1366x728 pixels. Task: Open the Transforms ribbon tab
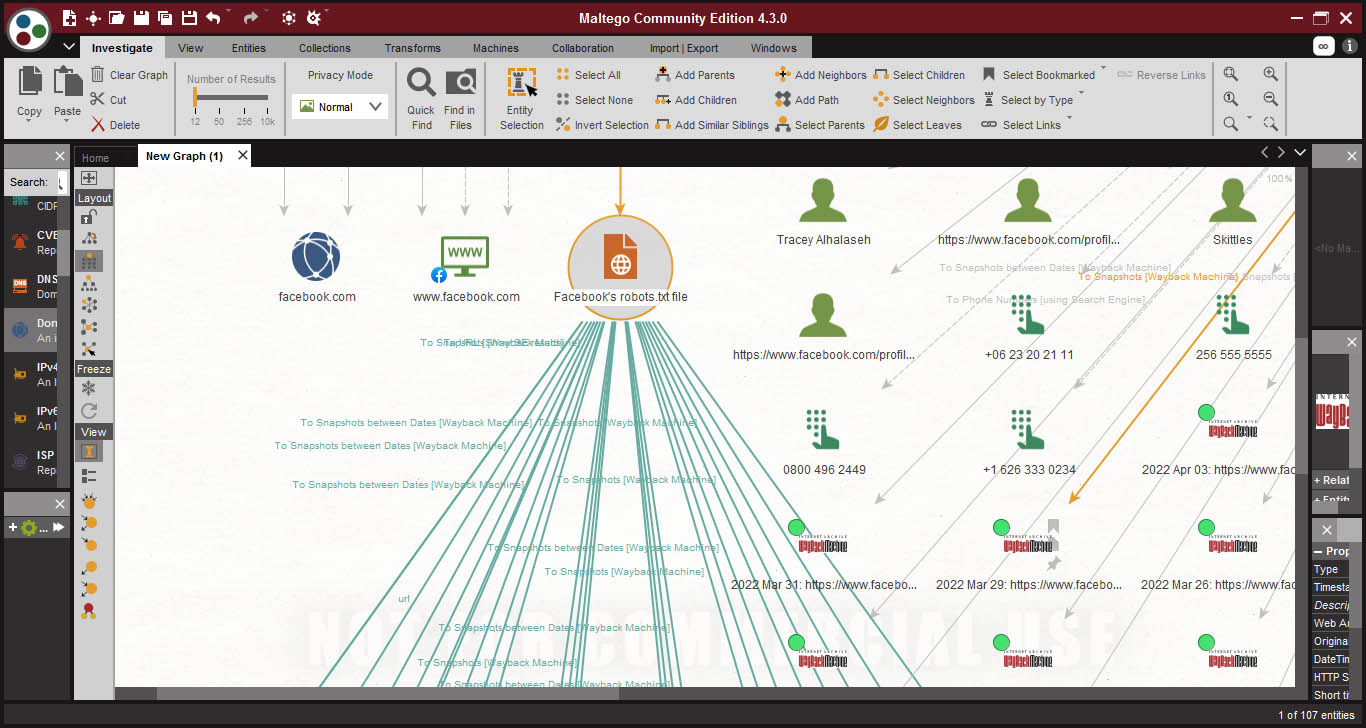click(412, 48)
